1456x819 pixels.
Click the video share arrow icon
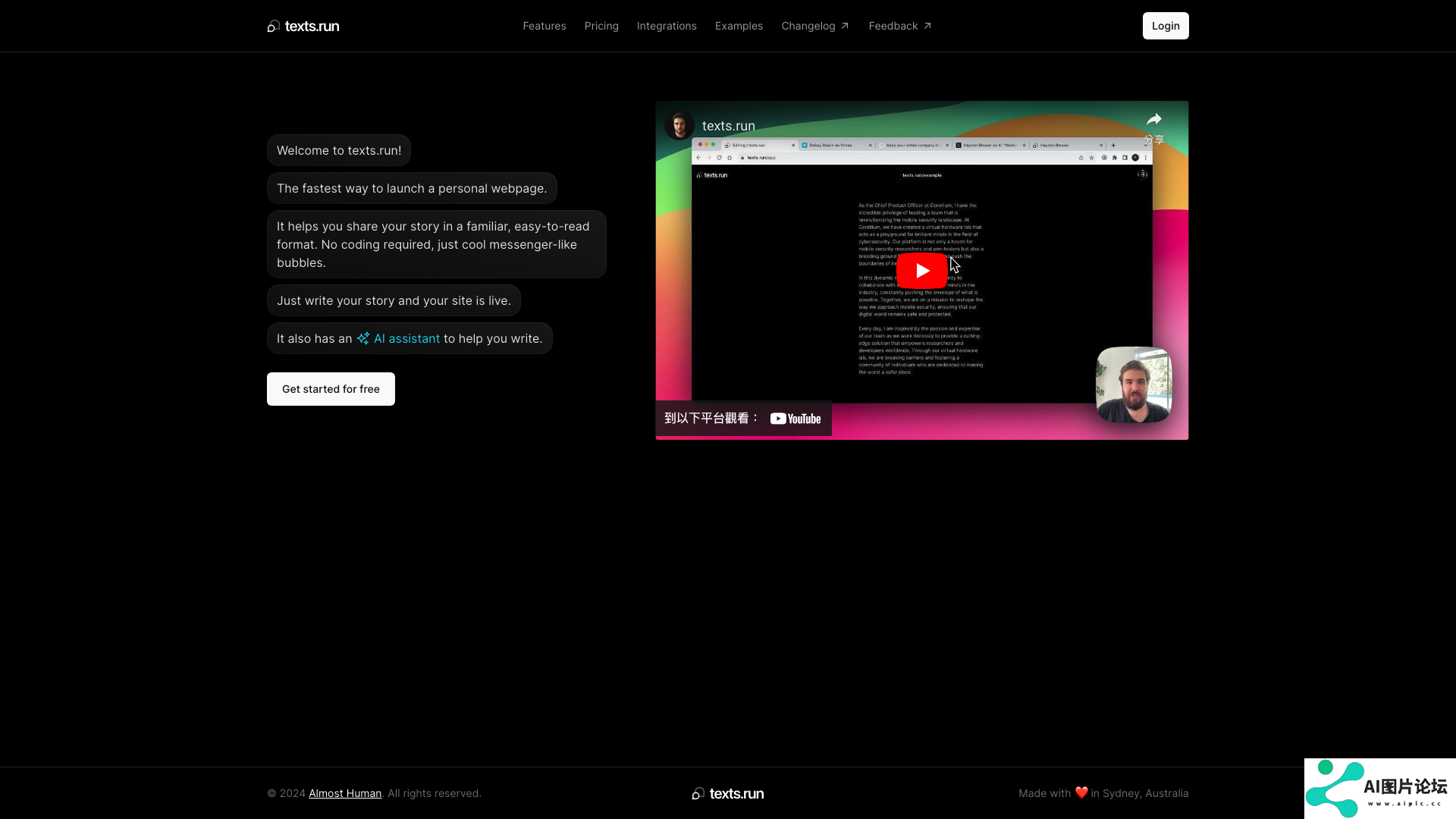point(1154,119)
